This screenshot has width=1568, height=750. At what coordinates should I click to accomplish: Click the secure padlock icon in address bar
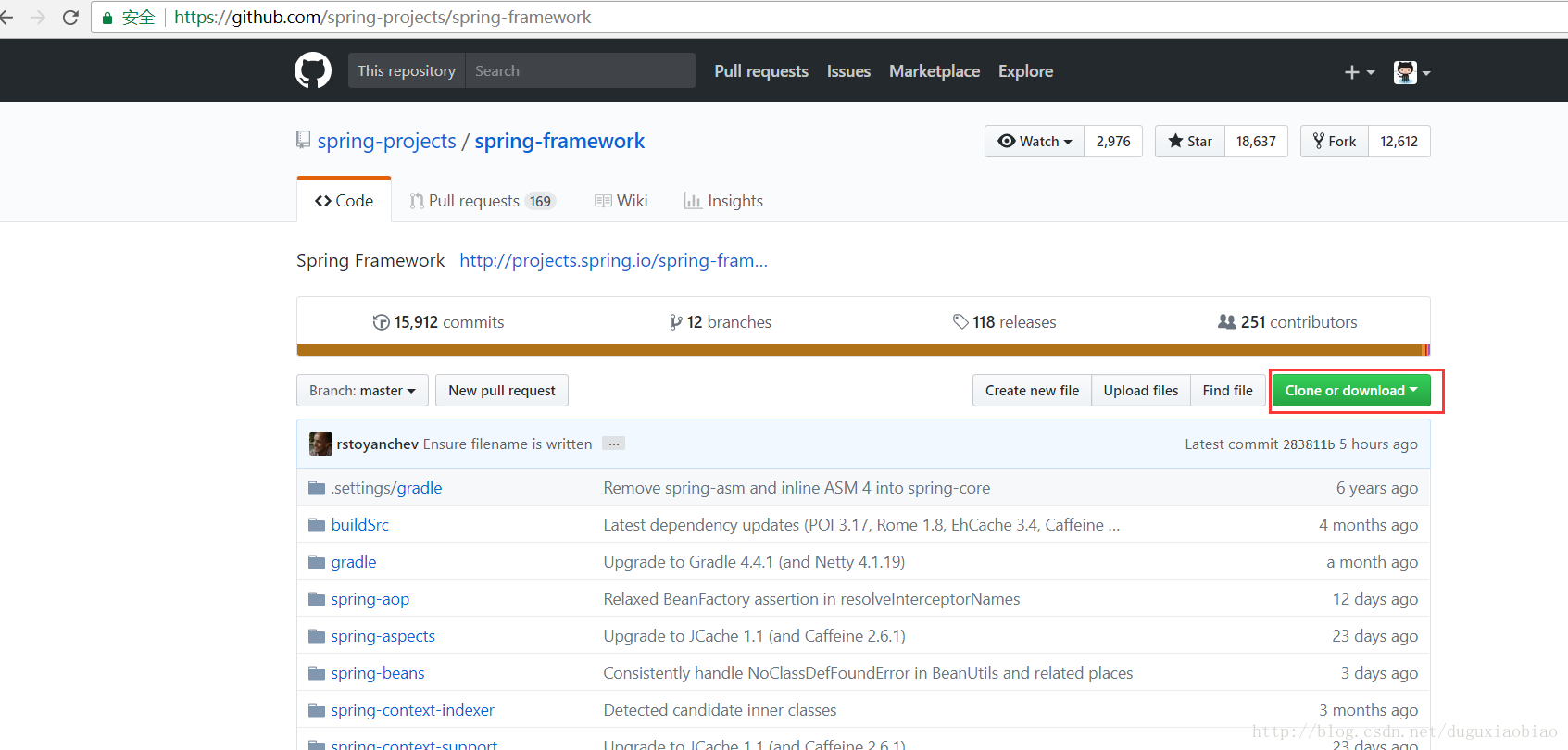pyautogui.click(x=107, y=18)
